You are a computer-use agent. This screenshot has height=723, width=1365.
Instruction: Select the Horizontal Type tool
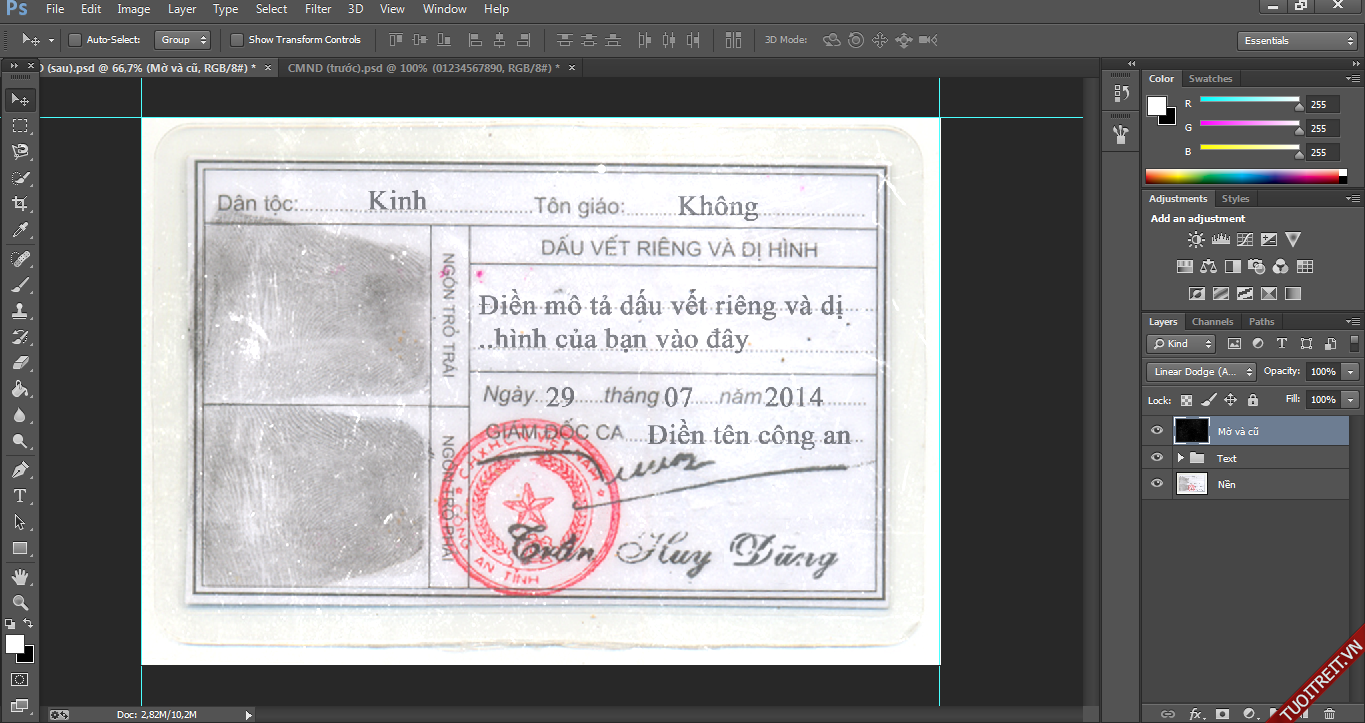tap(20, 496)
